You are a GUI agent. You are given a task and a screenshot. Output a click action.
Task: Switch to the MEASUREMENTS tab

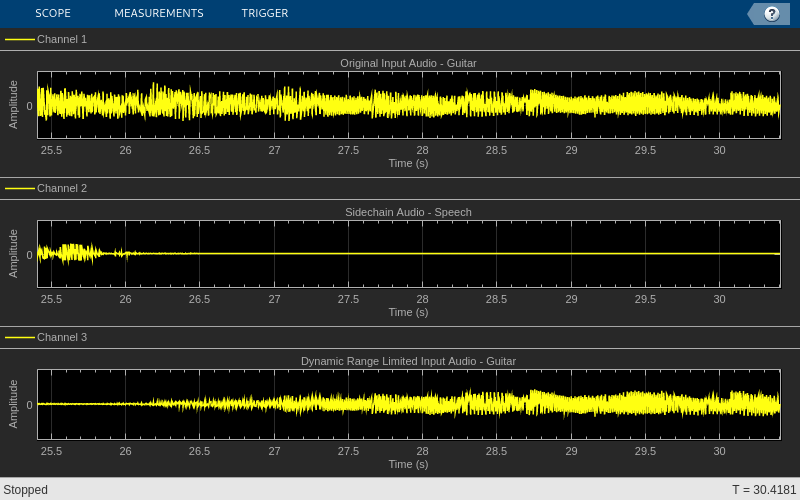pyautogui.click(x=159, y=13)
